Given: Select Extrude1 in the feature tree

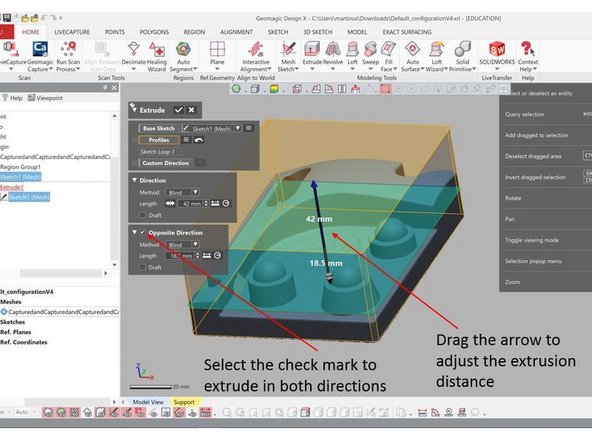Looking at the screenshot, I should point(12,187).
